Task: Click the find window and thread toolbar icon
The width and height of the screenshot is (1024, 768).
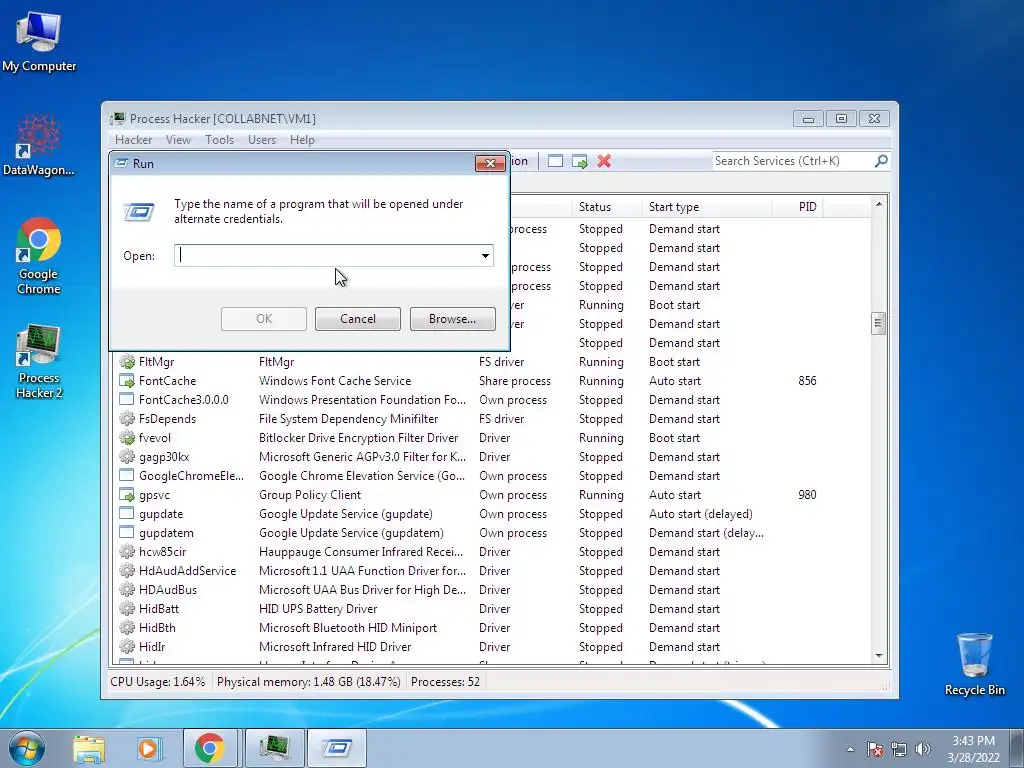Action: [x=580, y=161]
